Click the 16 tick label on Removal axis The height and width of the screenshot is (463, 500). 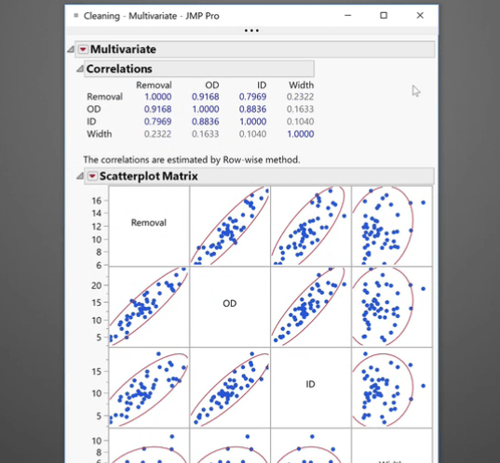click(97, 201)
